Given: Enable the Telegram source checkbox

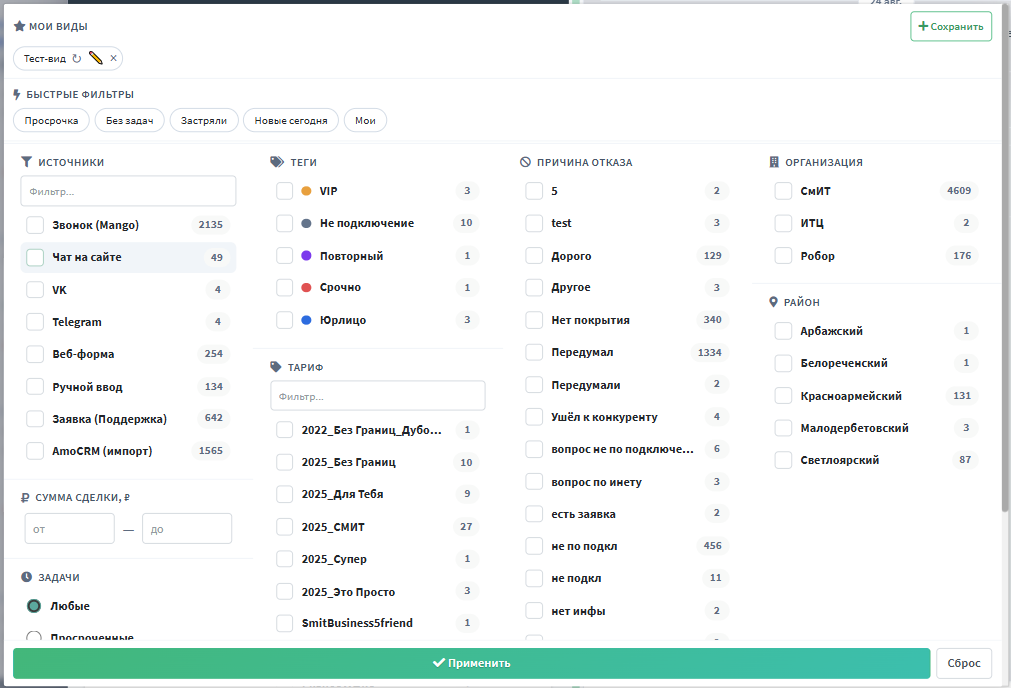Looking at the screenshot, I should pos(35,322).
